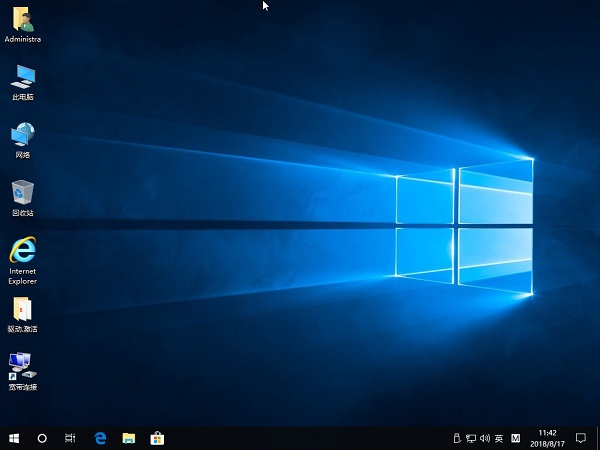600x450 pixels.
Task: Launch Microsoft Edge from the taskbar
Action: pos(100,438)
